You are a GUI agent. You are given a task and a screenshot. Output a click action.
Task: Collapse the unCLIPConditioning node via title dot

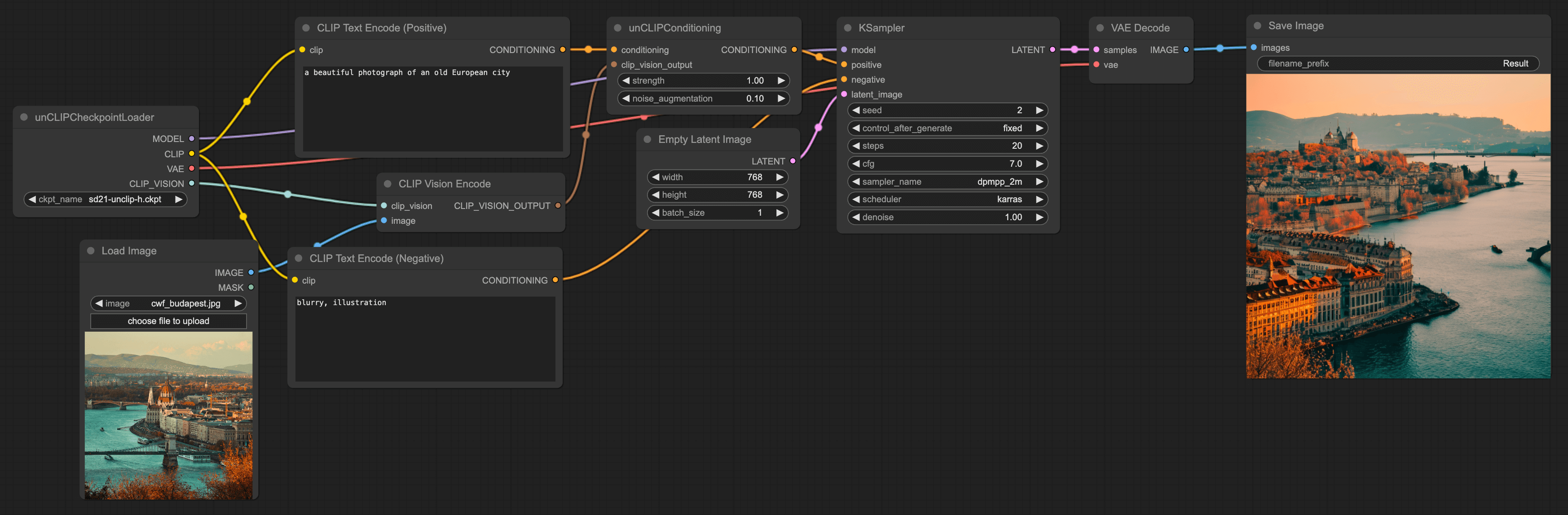pos(618,28)
